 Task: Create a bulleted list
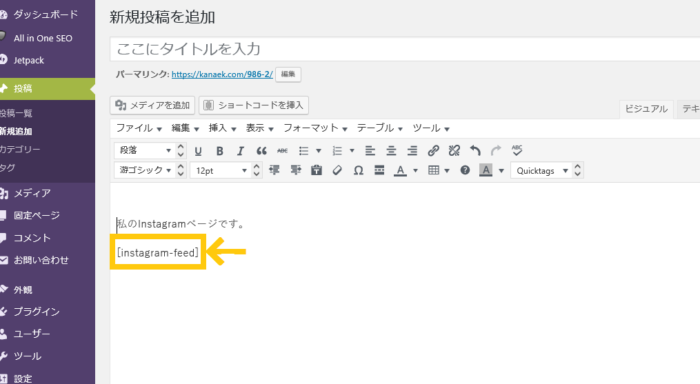[304, 151]
